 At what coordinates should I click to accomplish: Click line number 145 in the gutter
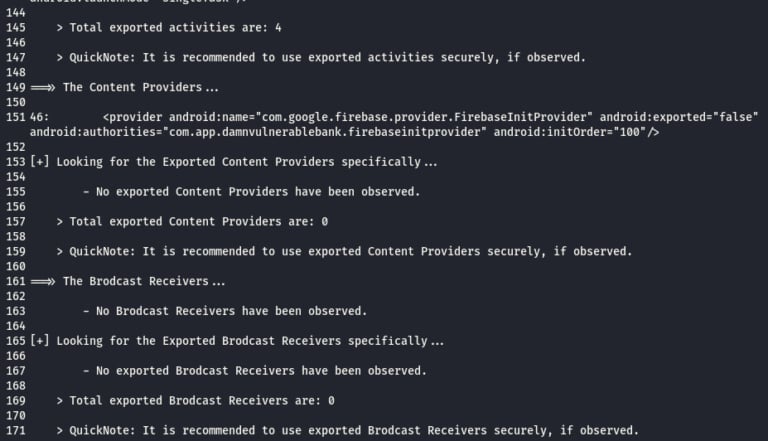pos(16,28)
